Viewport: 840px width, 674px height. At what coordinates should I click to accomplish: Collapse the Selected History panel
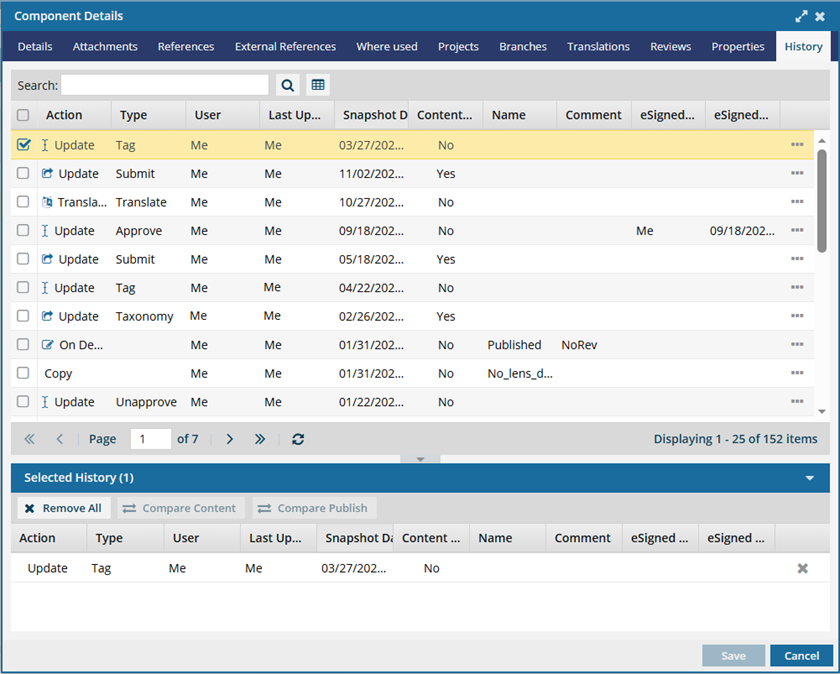click(x=809, y=478)
